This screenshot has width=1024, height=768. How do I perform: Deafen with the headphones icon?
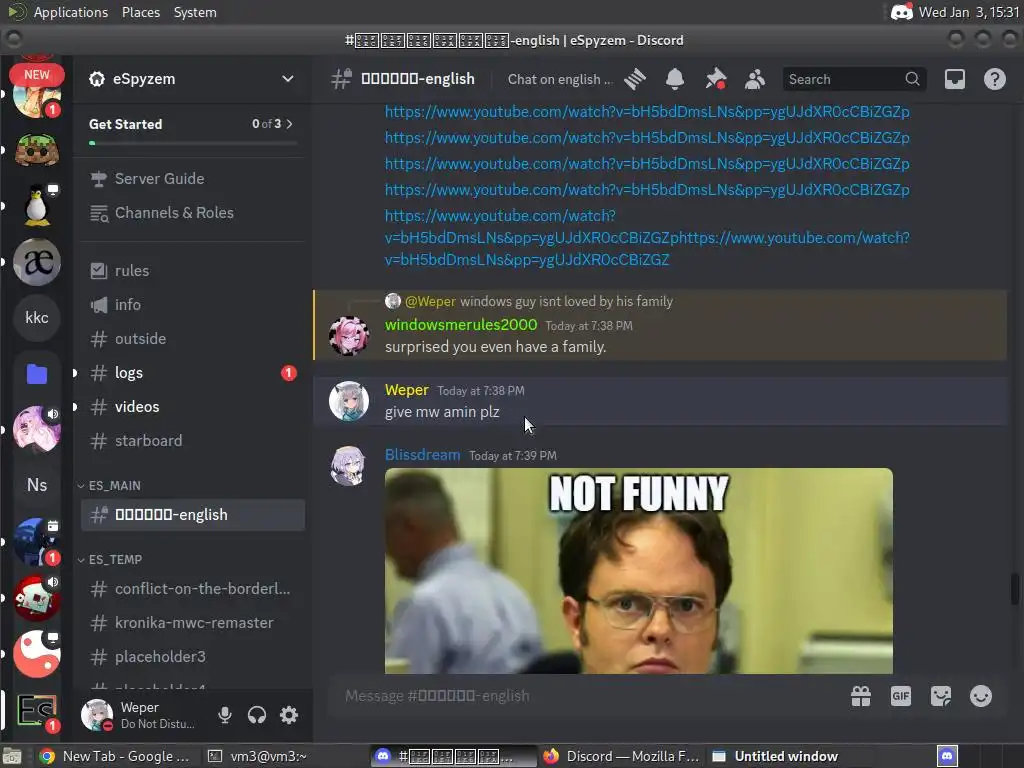[x=257, y=715]
